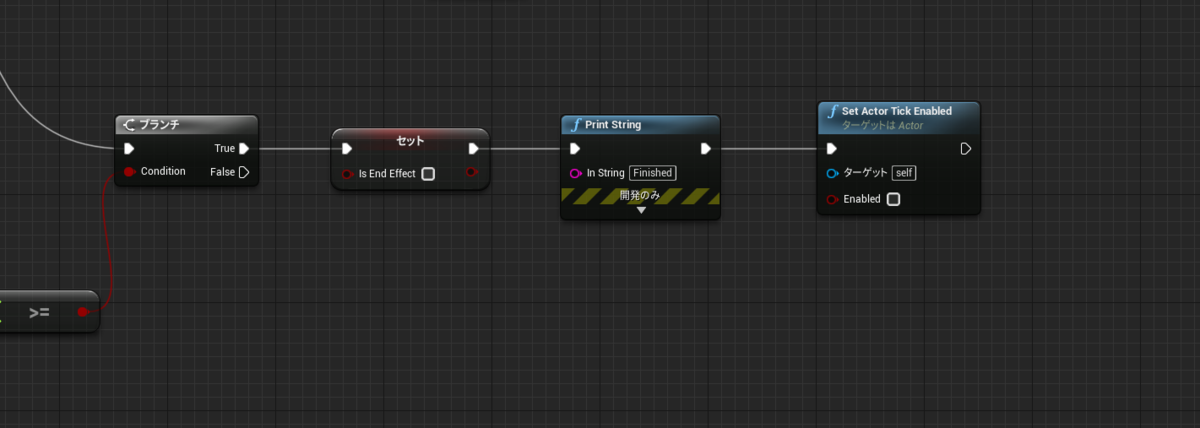Toggle the Is End Effect checkbox

click(x=428, y=174)
